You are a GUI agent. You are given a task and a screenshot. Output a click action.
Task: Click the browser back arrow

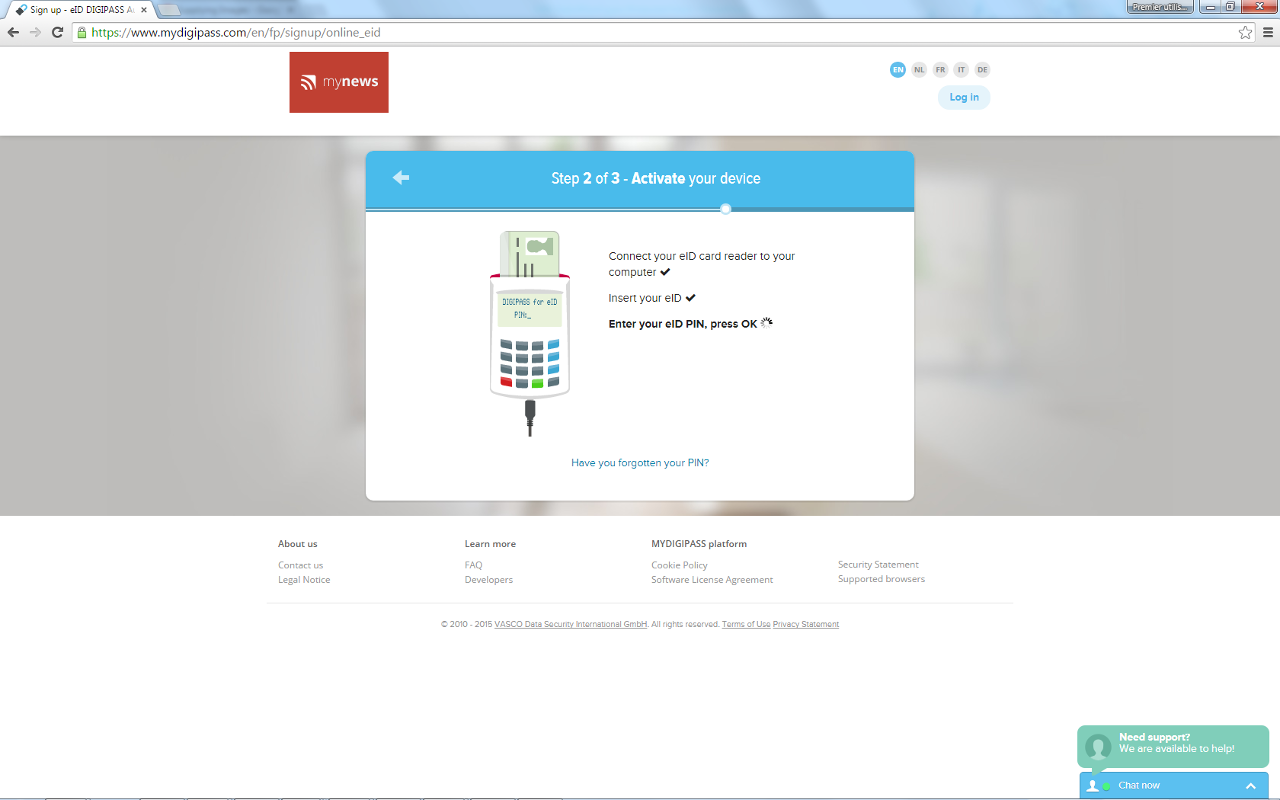pyautogui.click(x=13, y=32)
